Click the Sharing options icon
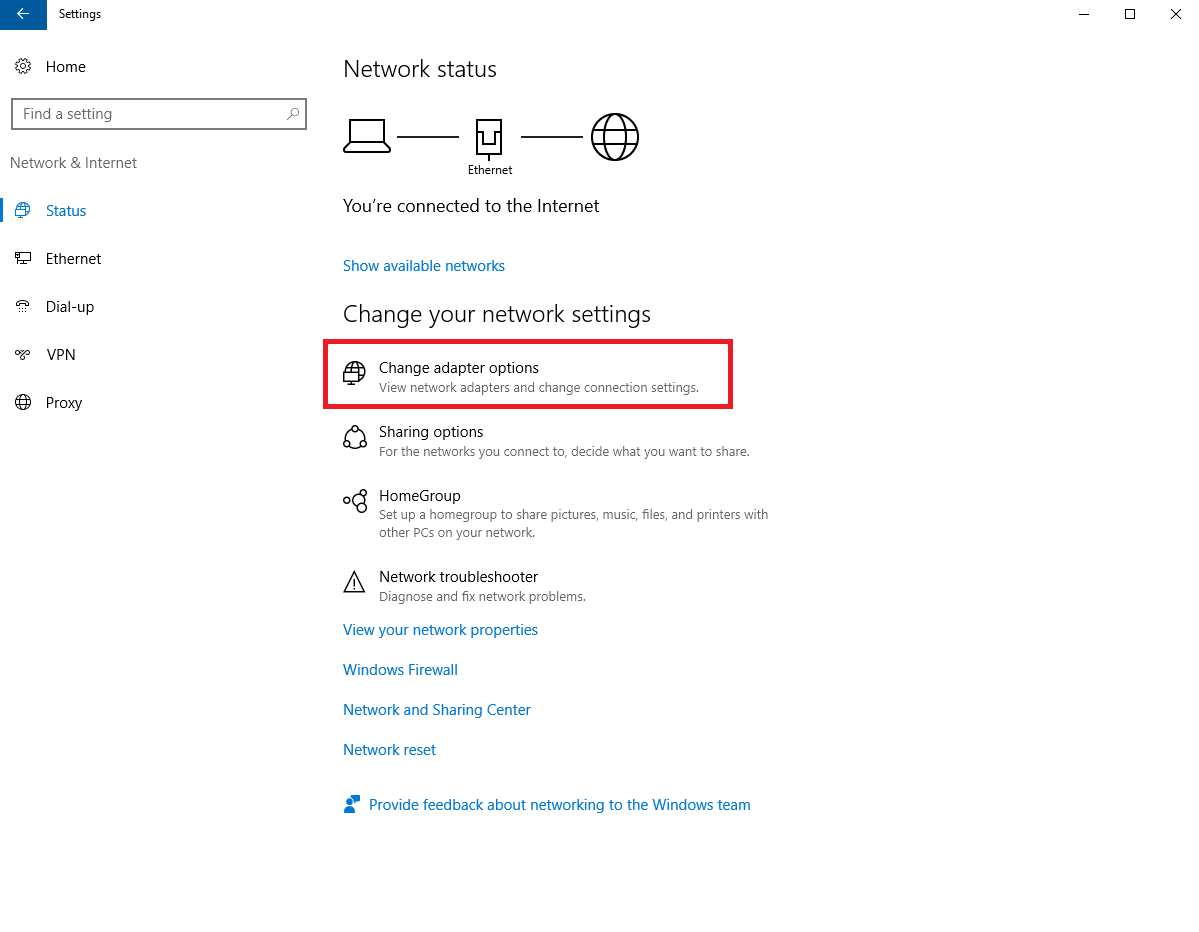The image size is (1199, 932). coord(355,437)
